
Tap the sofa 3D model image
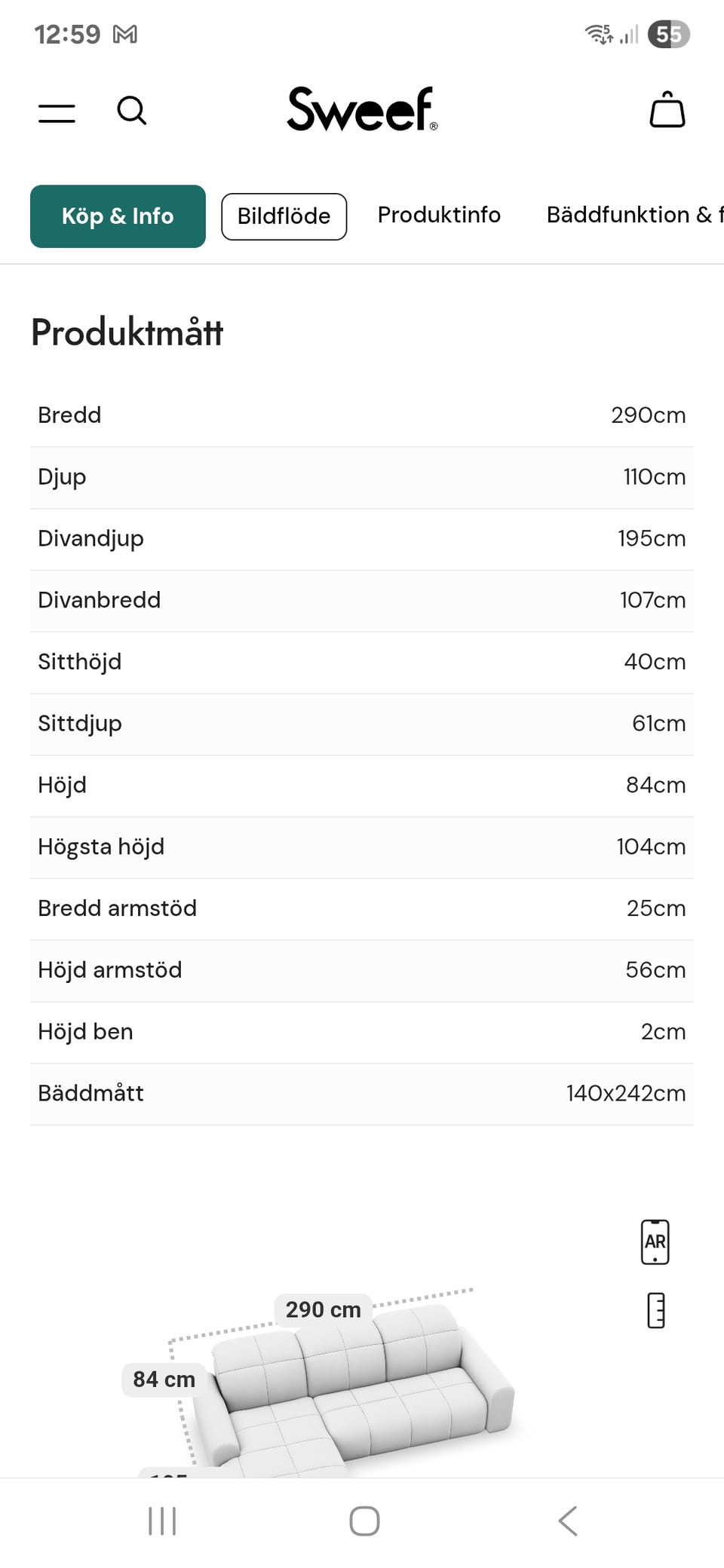(362, 1395)
